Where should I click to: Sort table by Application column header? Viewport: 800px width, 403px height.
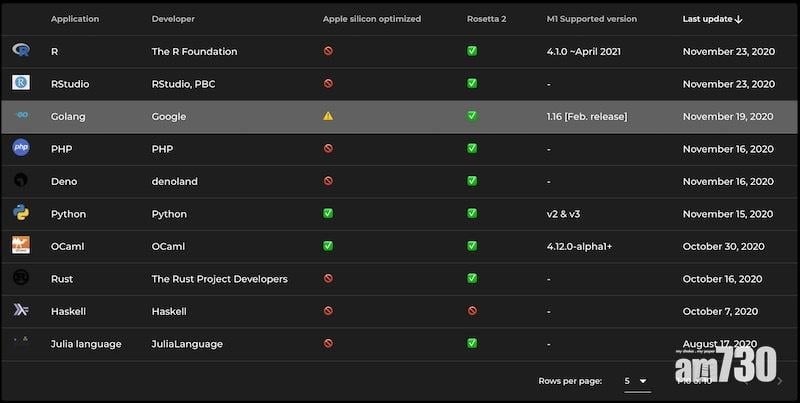click(x=75, y=19)
